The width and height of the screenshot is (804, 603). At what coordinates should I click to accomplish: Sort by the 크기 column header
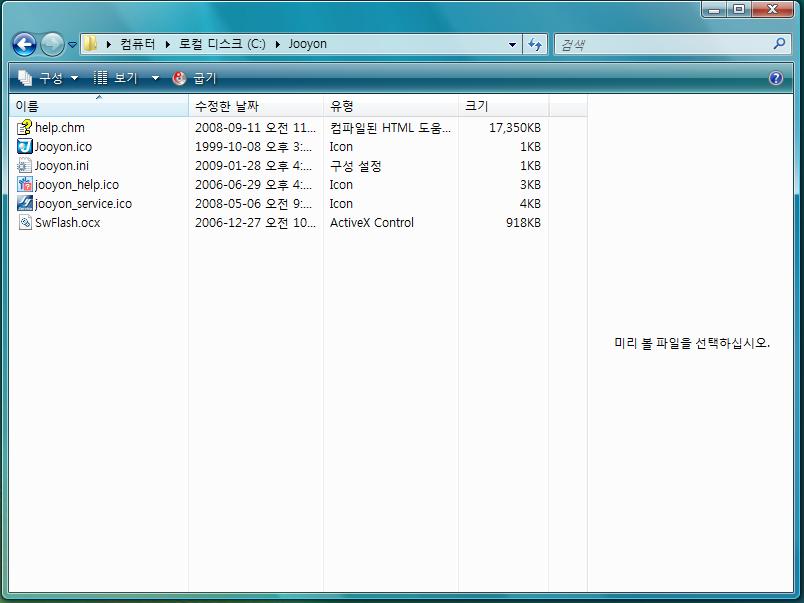pos(504,106)
